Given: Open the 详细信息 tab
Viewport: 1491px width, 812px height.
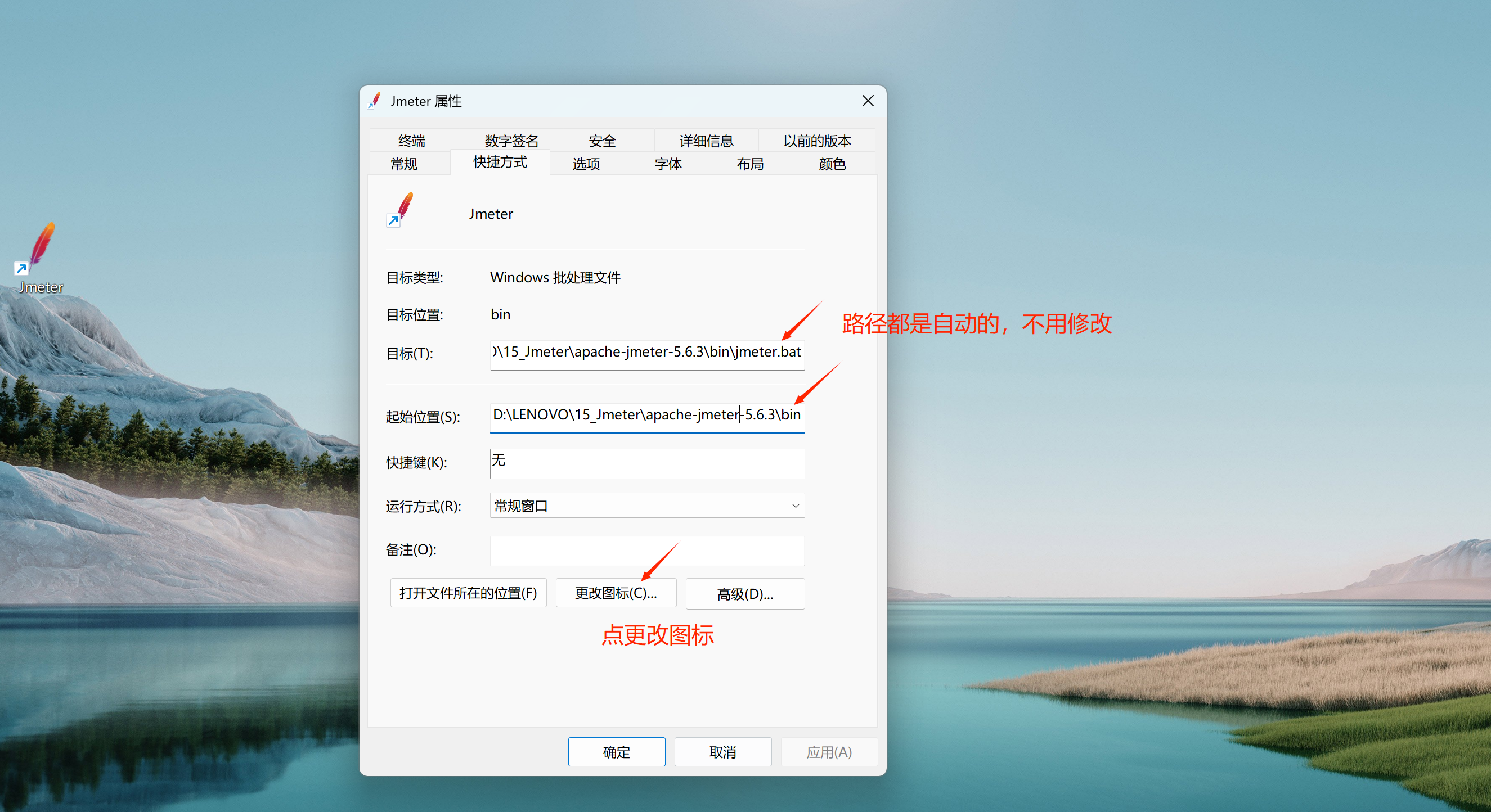Looking at the screenshot, I should tap(706, 141).
